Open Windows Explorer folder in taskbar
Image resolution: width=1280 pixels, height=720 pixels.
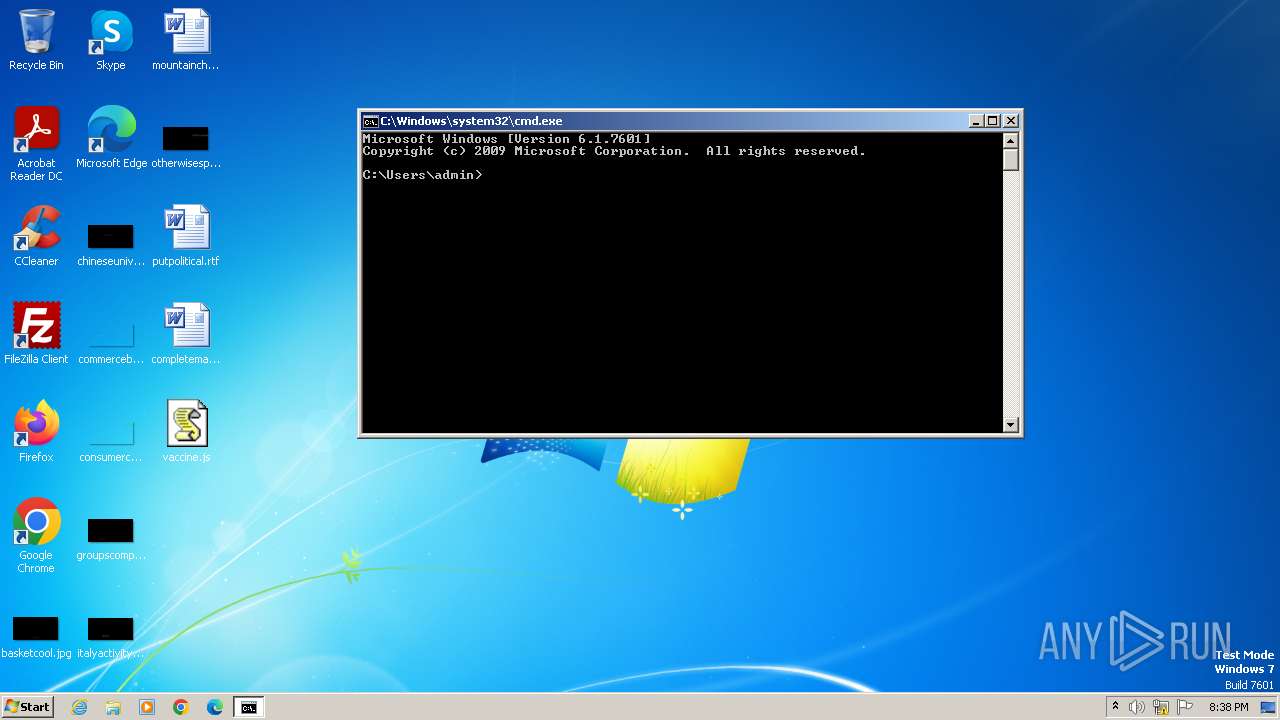(x=113, y=707)
